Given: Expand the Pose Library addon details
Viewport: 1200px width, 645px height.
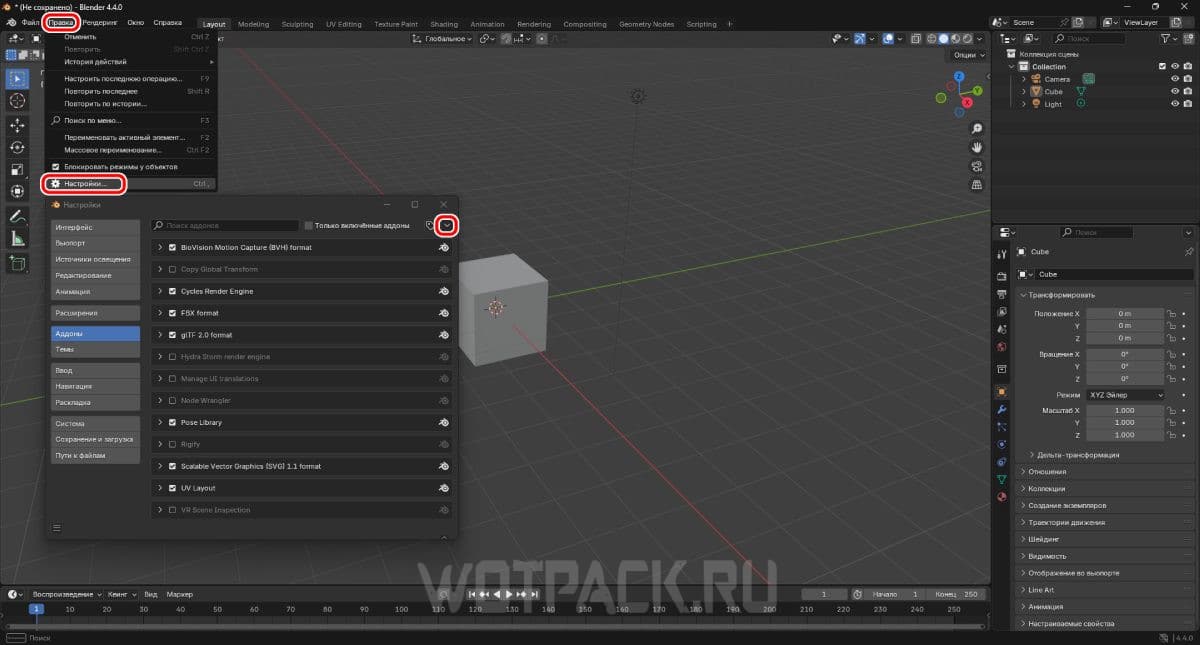Looking at the screenshot, I should point(160,422).
